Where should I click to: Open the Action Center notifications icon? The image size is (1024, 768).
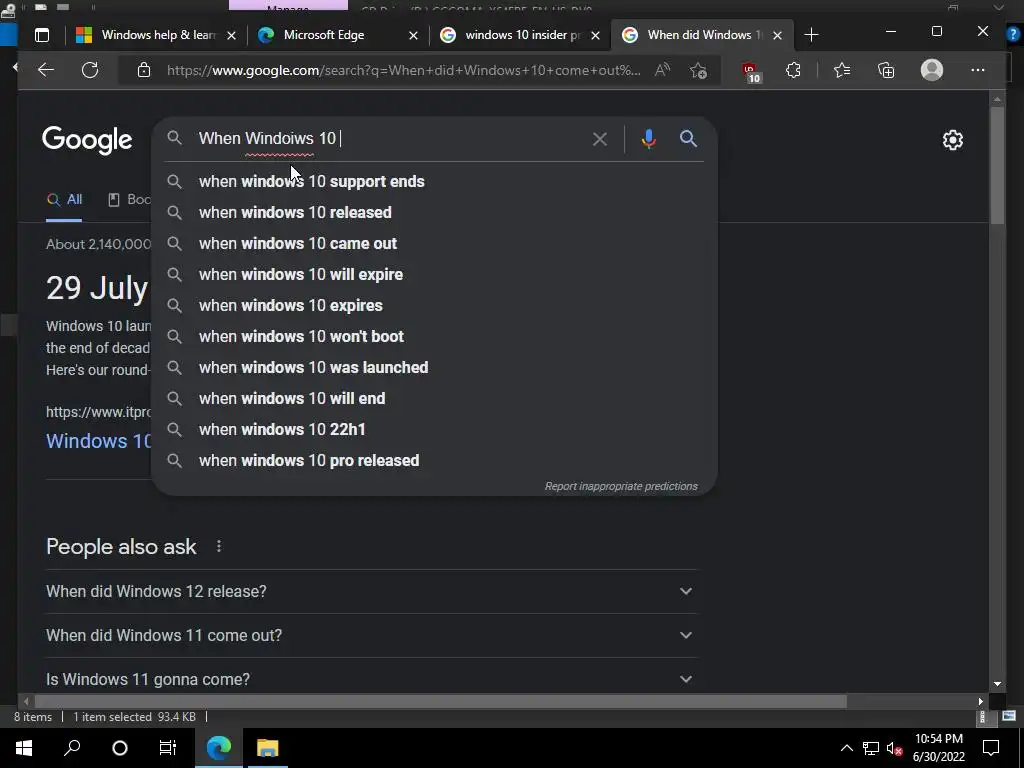(991, 748)
